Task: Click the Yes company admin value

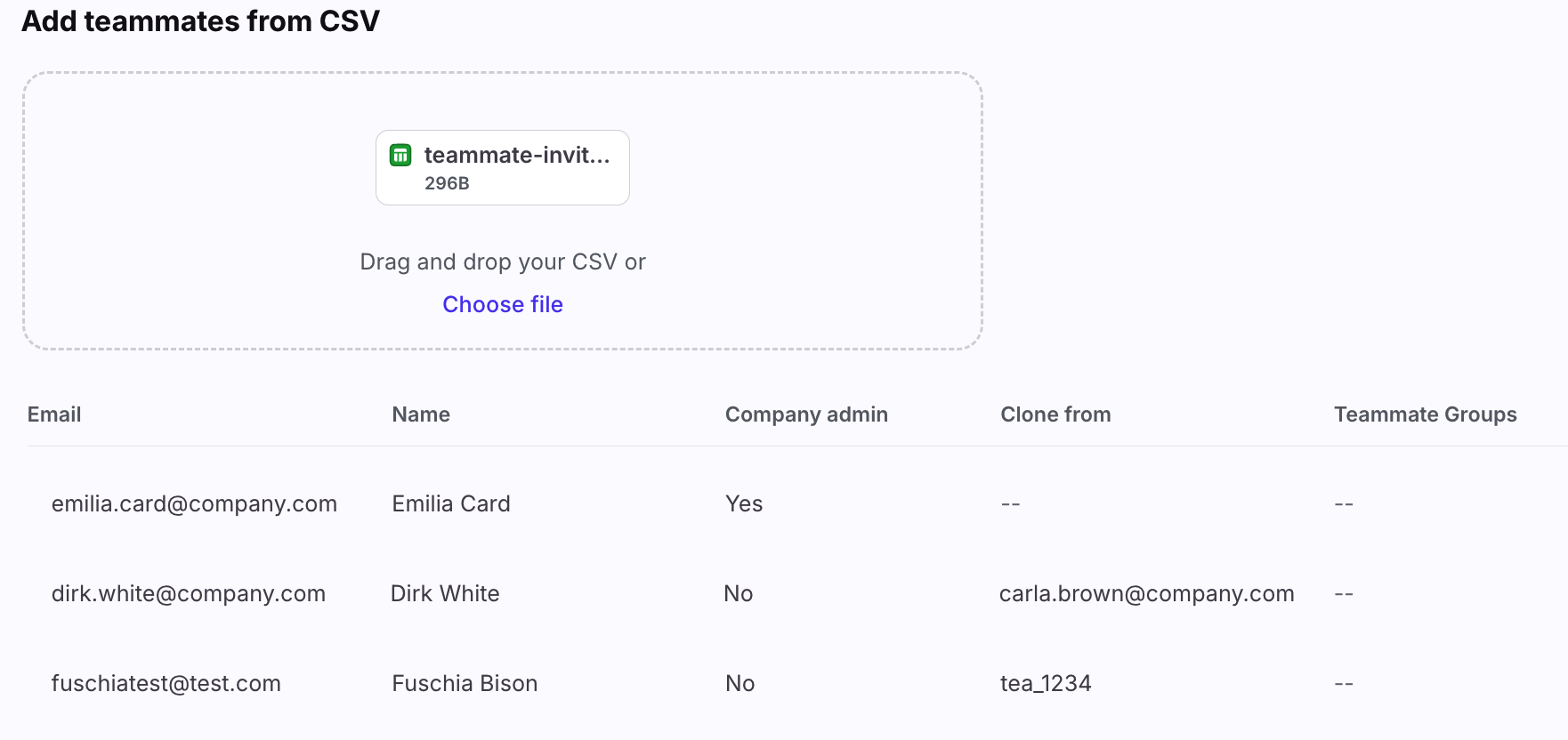Action: point(744,504)
